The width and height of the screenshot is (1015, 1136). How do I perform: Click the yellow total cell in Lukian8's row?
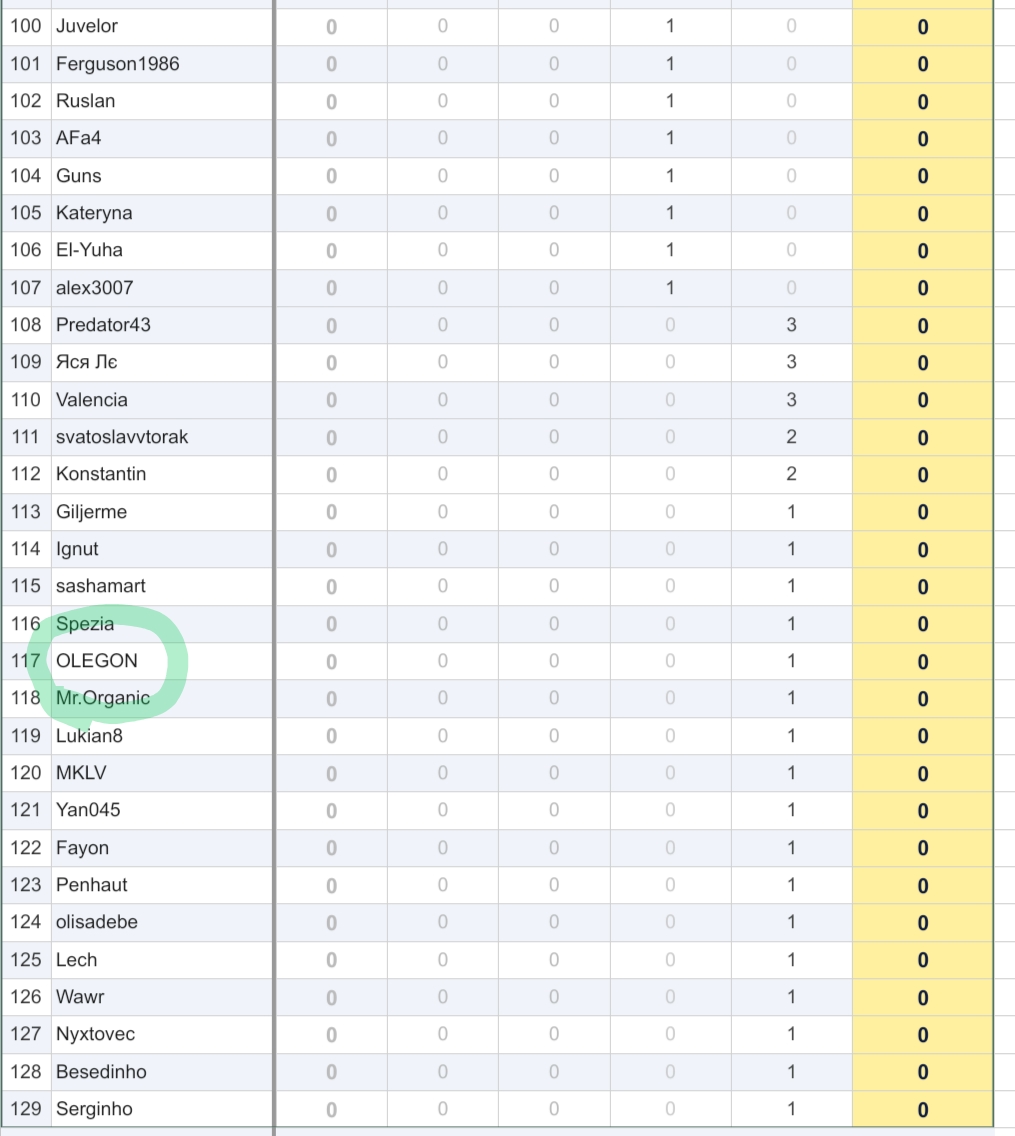pyautogui.click(x=922, y=736)
